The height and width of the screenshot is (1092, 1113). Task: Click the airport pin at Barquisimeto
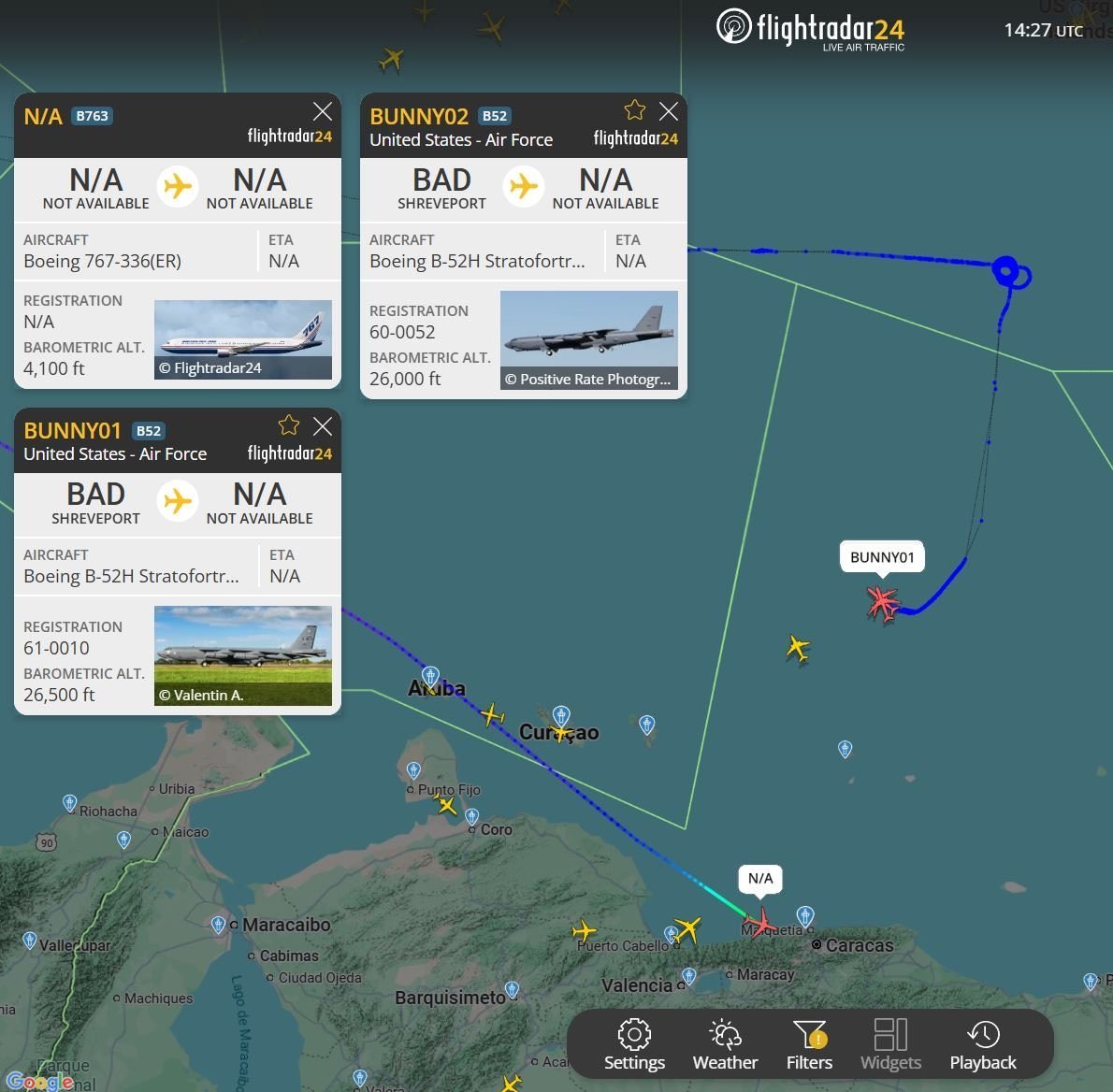tap(512, 989)
